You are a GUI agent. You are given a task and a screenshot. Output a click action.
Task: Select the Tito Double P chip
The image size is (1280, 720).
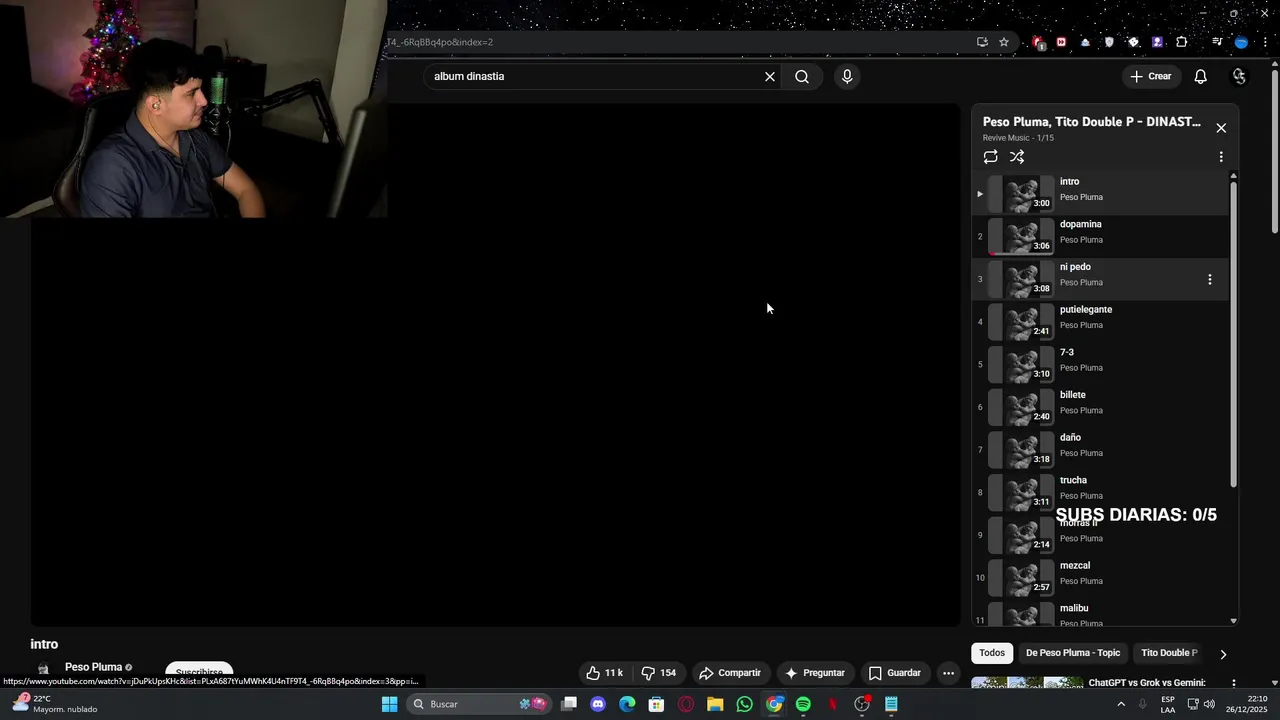[x=1169, y=653]
